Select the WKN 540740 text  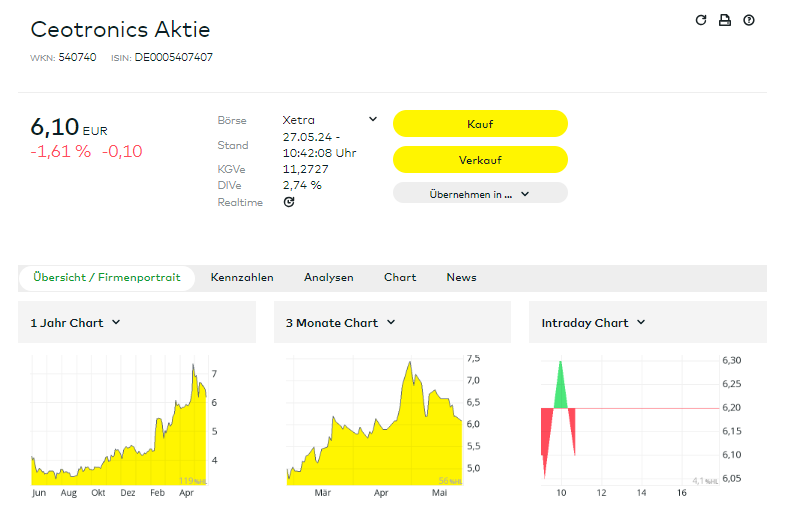pyautogui.click(x=63, y=57)
